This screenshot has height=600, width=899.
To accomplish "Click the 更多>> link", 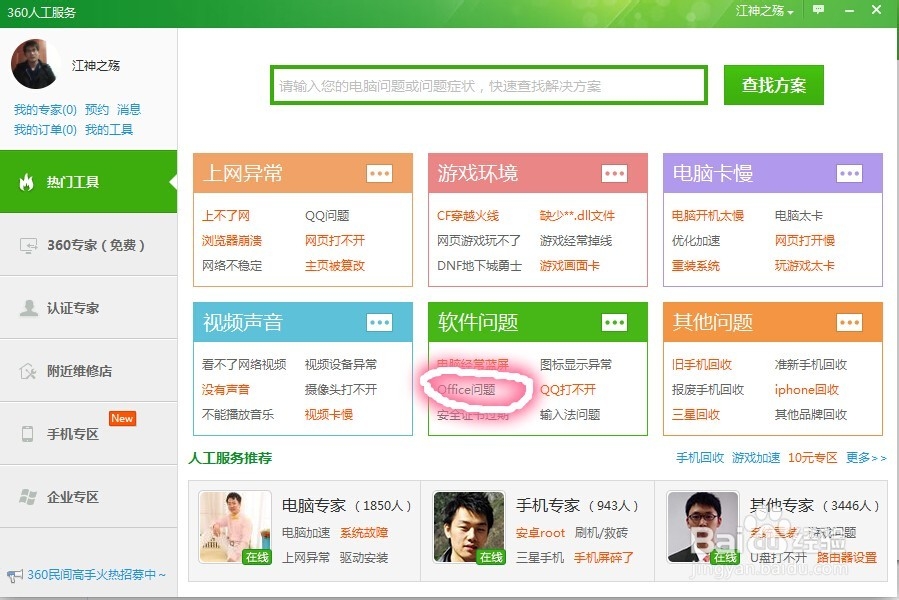I will (x=866, y=458).
